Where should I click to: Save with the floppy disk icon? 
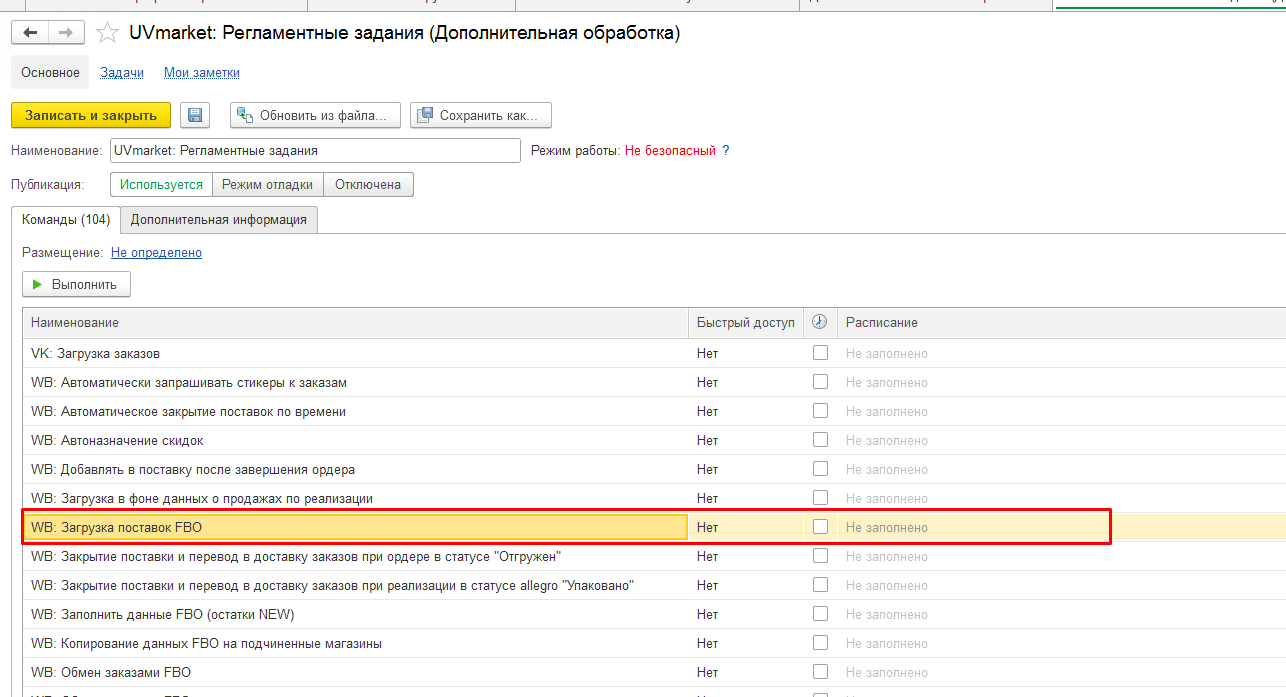pyautogui.click(x=195, y=115)
